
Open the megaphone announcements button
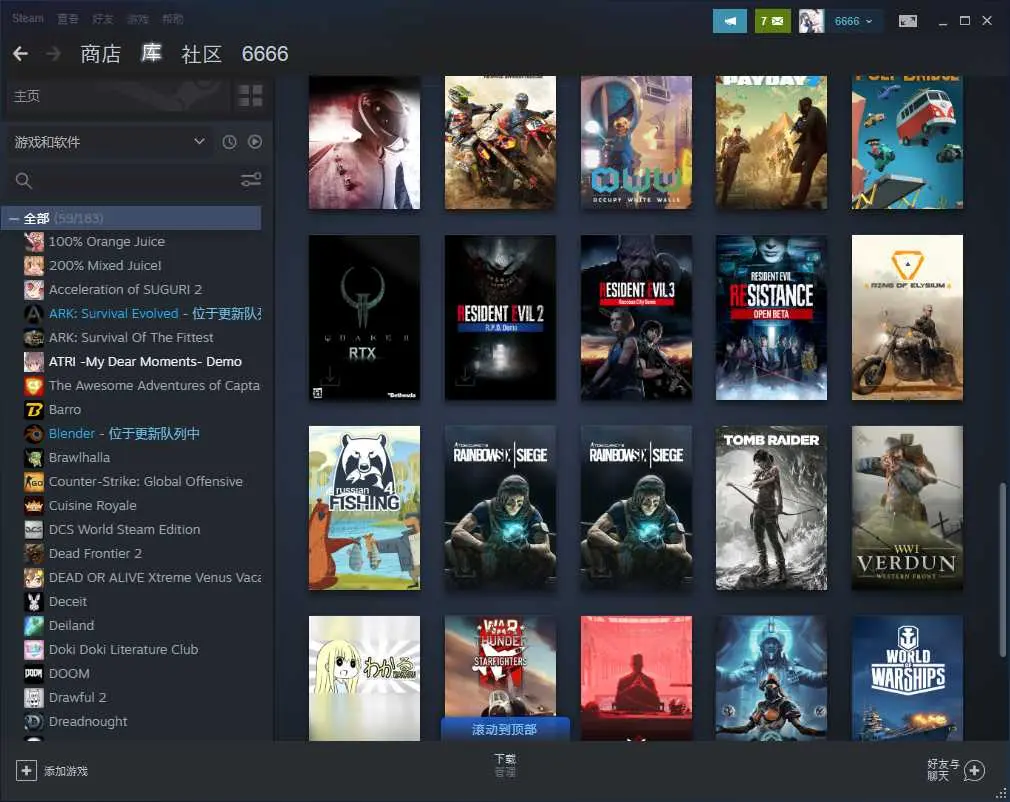(x=730, y=21)
